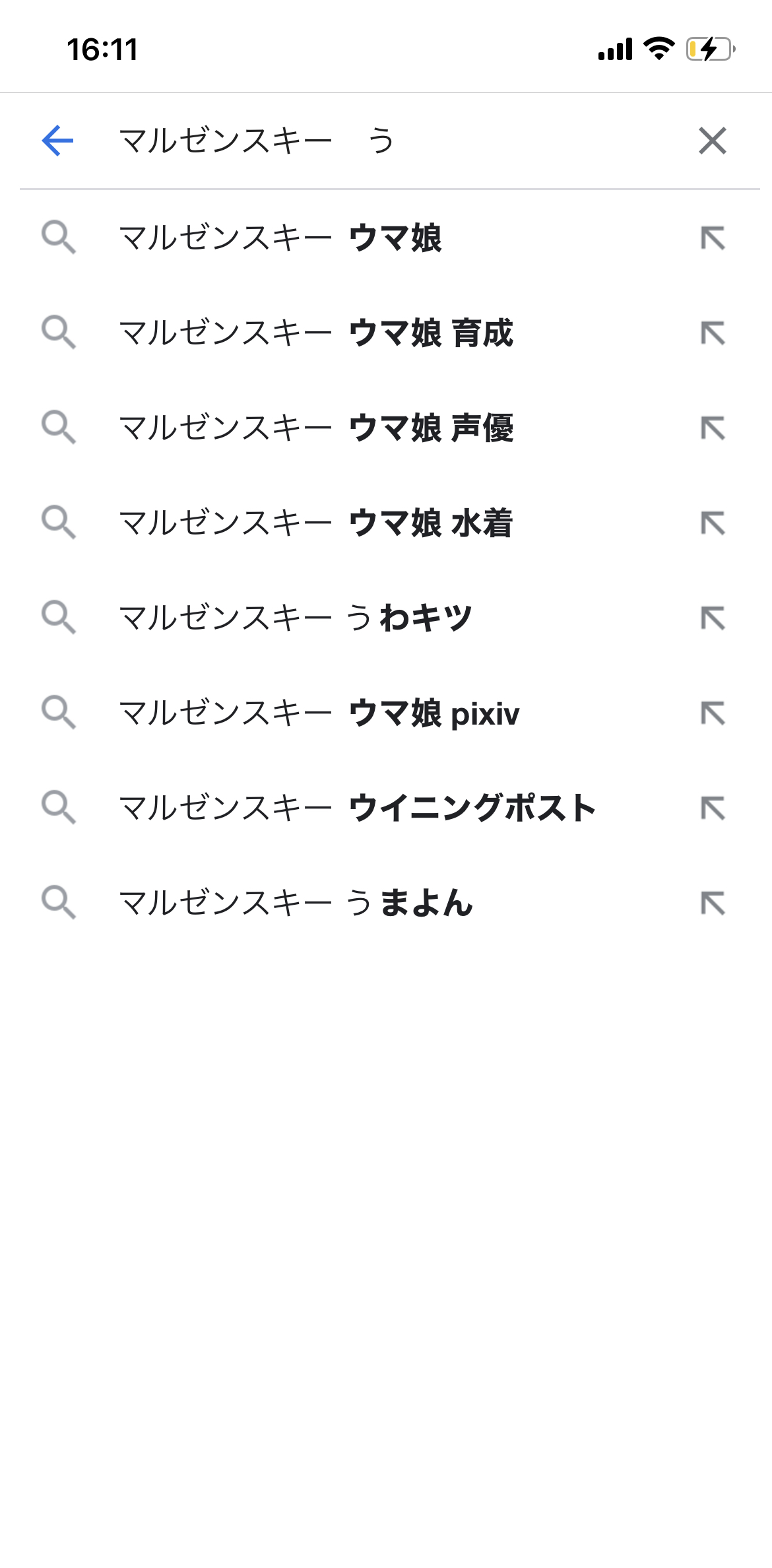772x1568 pixels.
Task: Fill search with ウマ娘 育成 arrow
Action: click(713, 333)
